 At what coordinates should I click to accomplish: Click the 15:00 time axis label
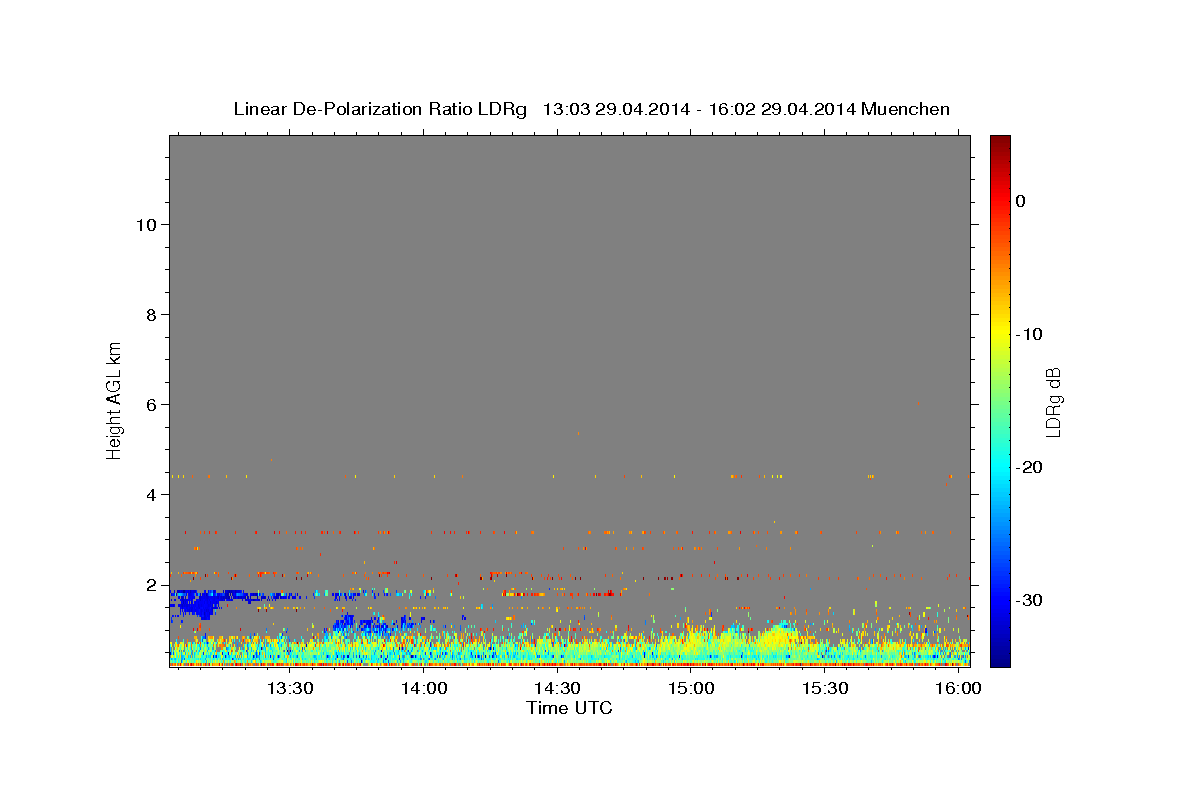(691, 689)
